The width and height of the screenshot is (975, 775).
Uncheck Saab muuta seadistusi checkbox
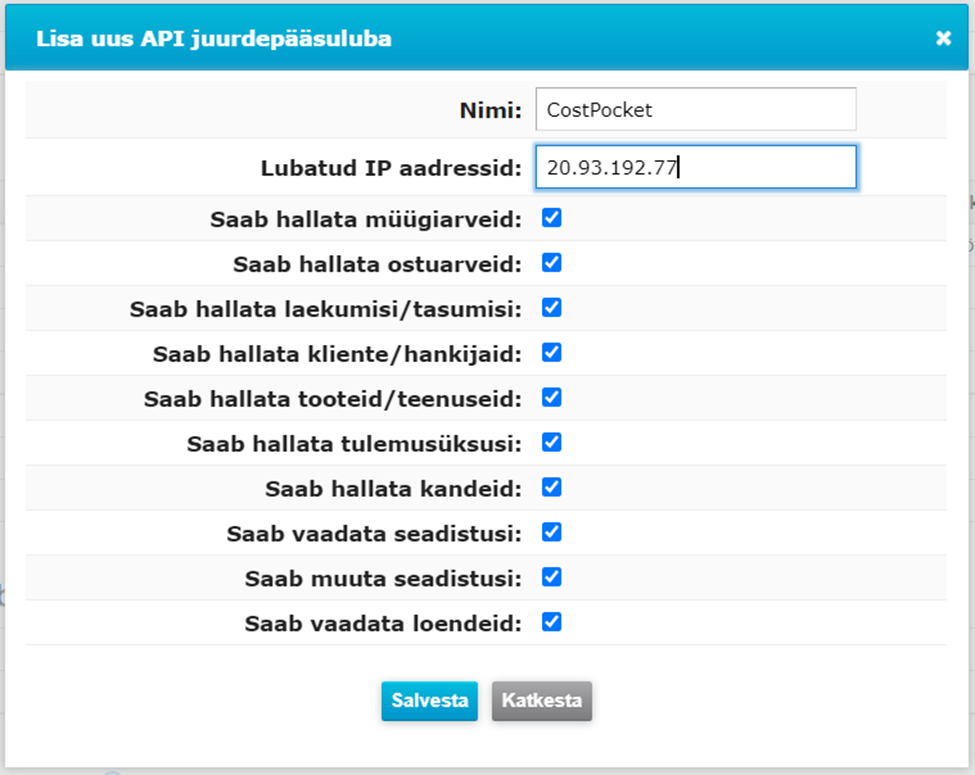[x=552, y=577]
